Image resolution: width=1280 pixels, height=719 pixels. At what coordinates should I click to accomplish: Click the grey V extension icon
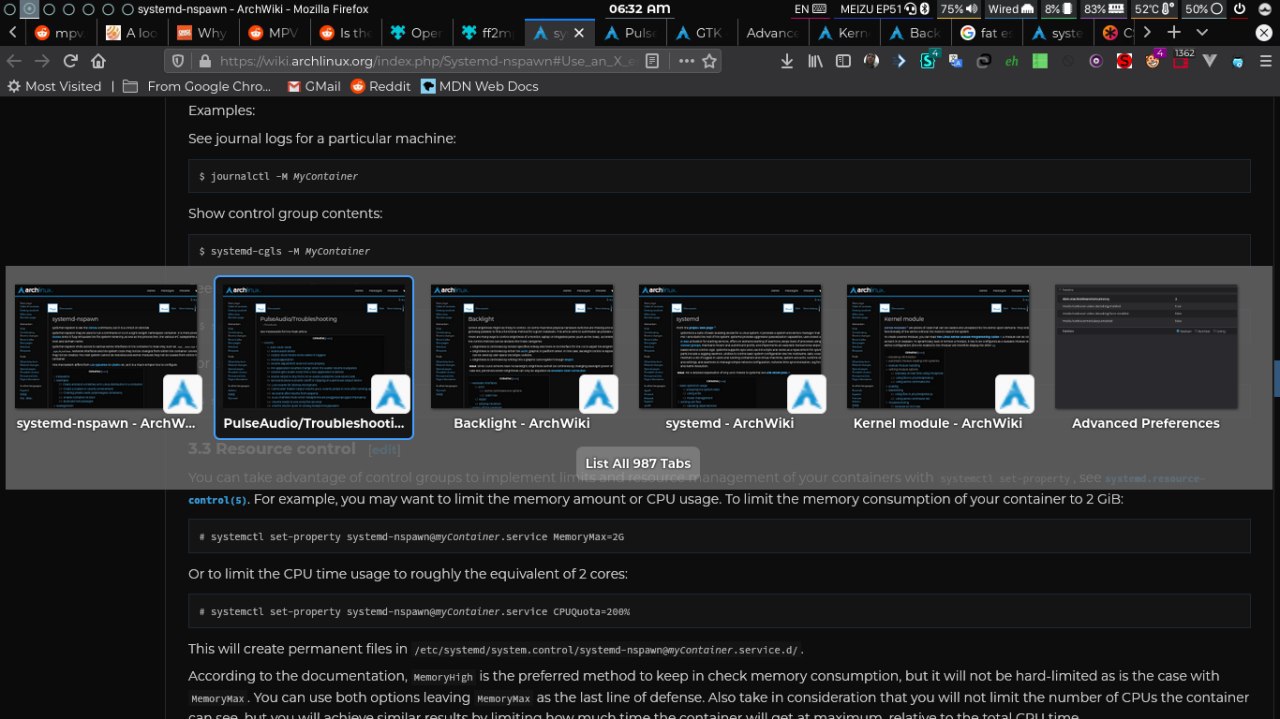1210,61
